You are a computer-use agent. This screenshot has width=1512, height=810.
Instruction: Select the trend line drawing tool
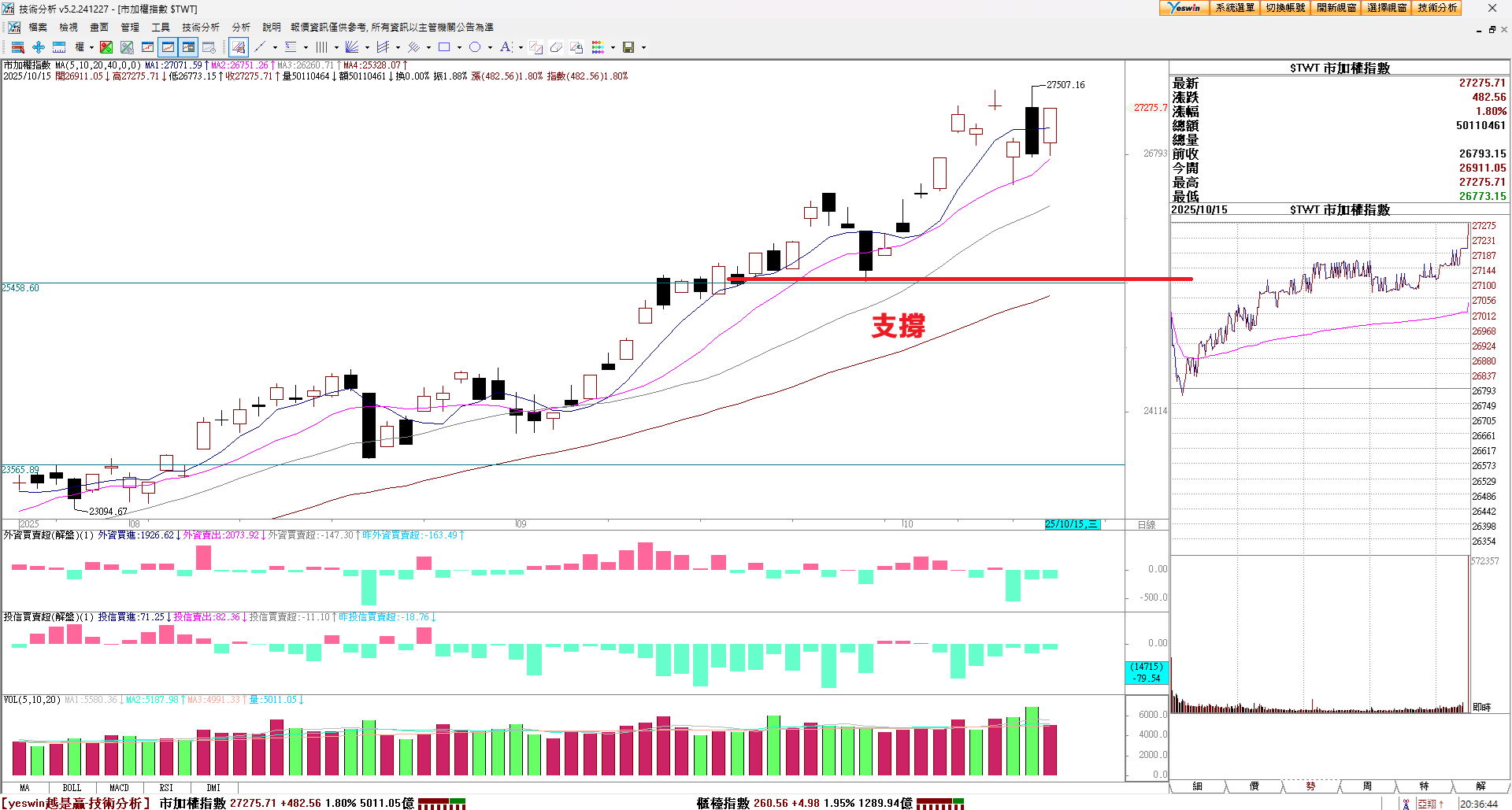point(260,47)
